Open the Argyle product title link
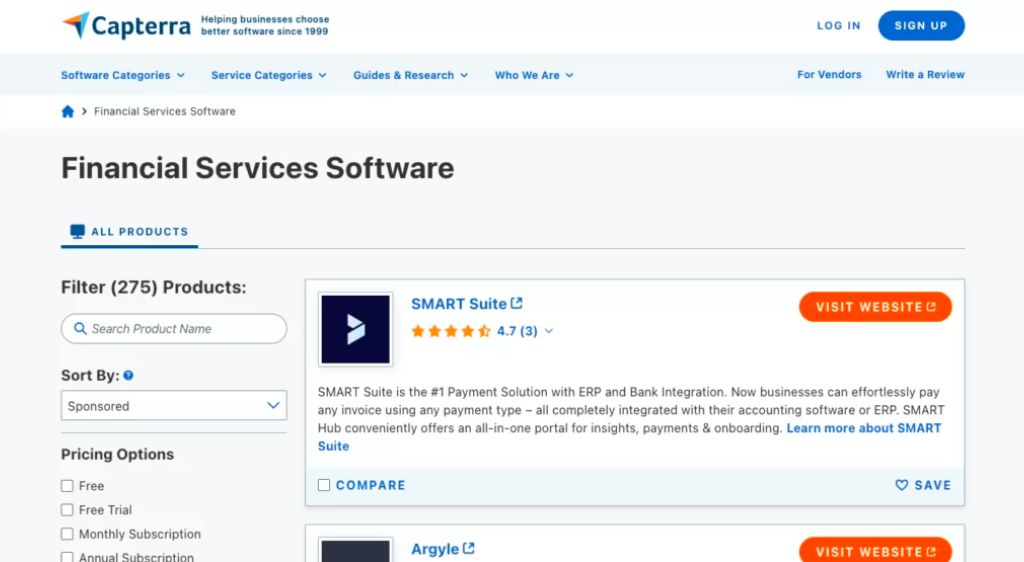Image resolution: width=1024 pixels, height=562 pixels. tap(435, 549)
